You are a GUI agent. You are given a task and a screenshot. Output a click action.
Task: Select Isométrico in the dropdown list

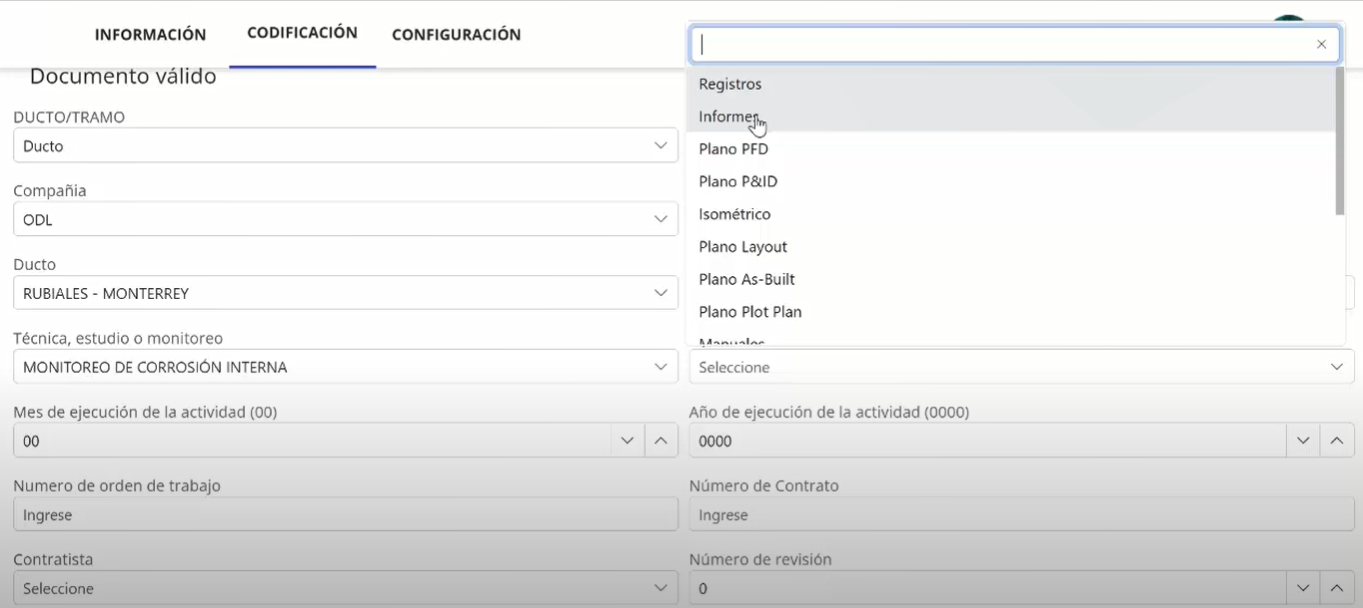[x=734, y=214]
